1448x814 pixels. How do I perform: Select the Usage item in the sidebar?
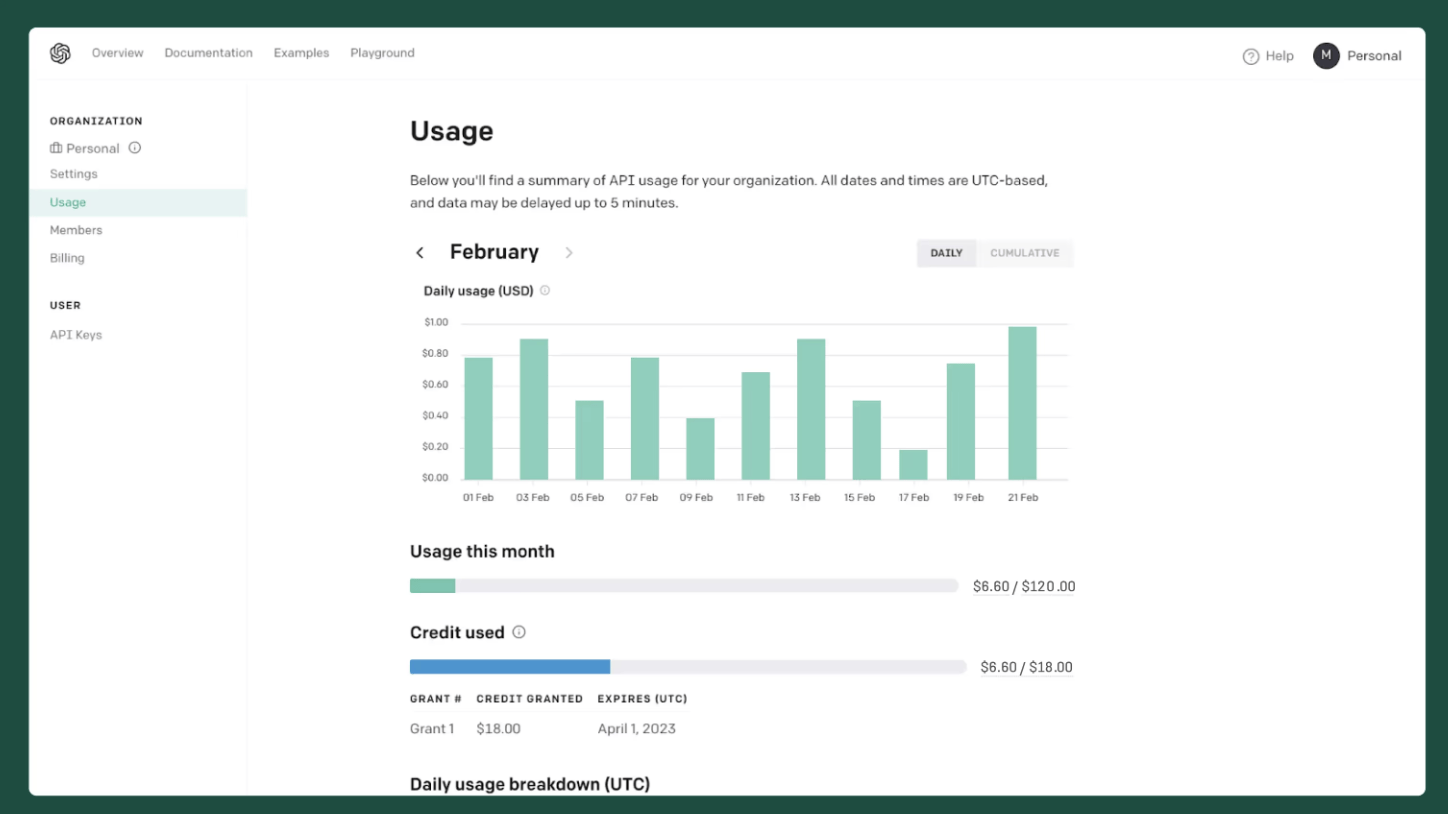(67, 202)
